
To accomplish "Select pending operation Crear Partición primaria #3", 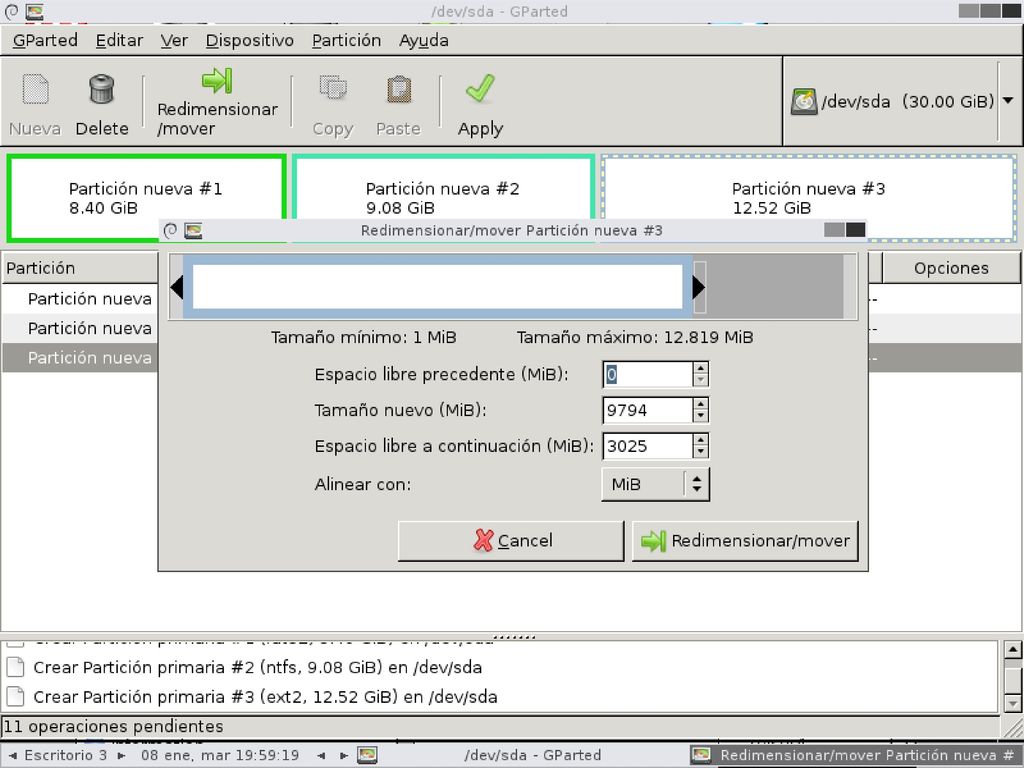I will [265, 697].
